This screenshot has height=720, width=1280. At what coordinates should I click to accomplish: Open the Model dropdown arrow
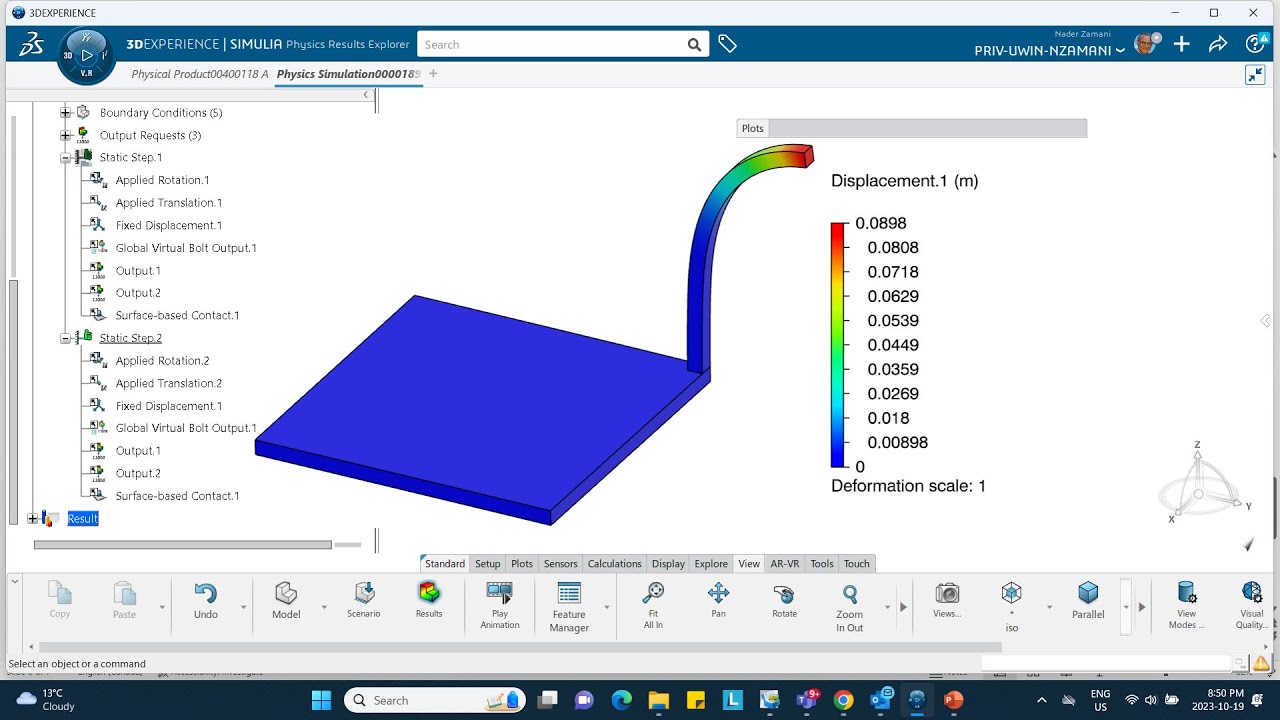click(324, 607)
